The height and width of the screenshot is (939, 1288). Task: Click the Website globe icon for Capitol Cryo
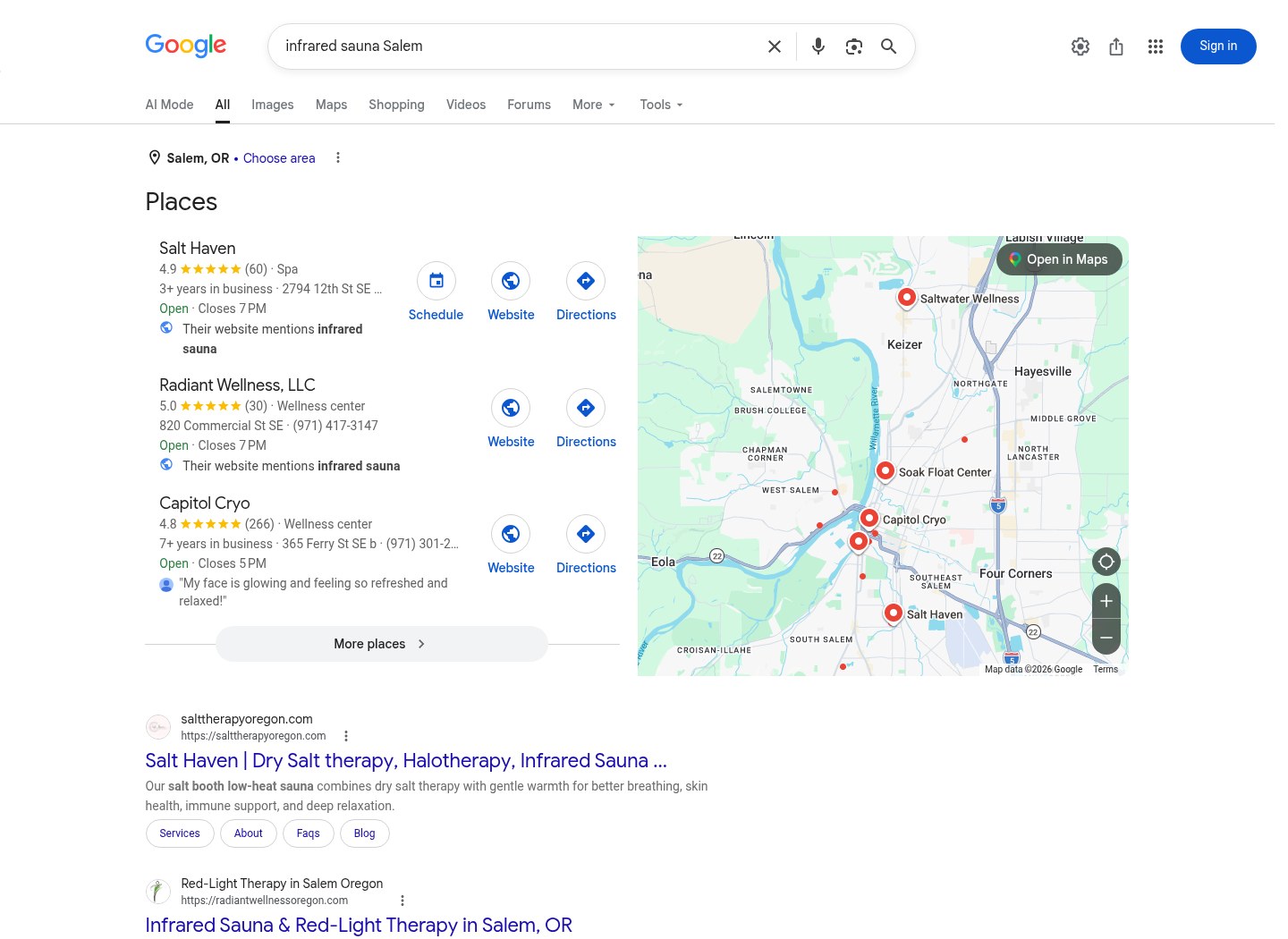[x=511, y=534]
